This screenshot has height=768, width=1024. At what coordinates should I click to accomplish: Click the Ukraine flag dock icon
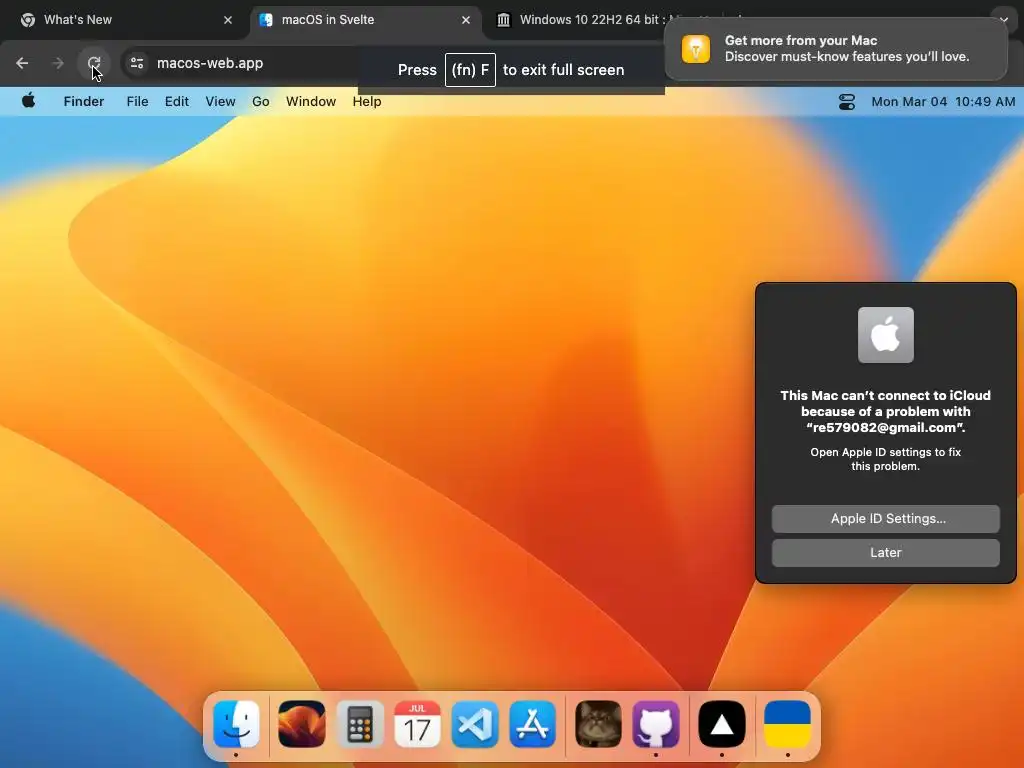[787, 724]
